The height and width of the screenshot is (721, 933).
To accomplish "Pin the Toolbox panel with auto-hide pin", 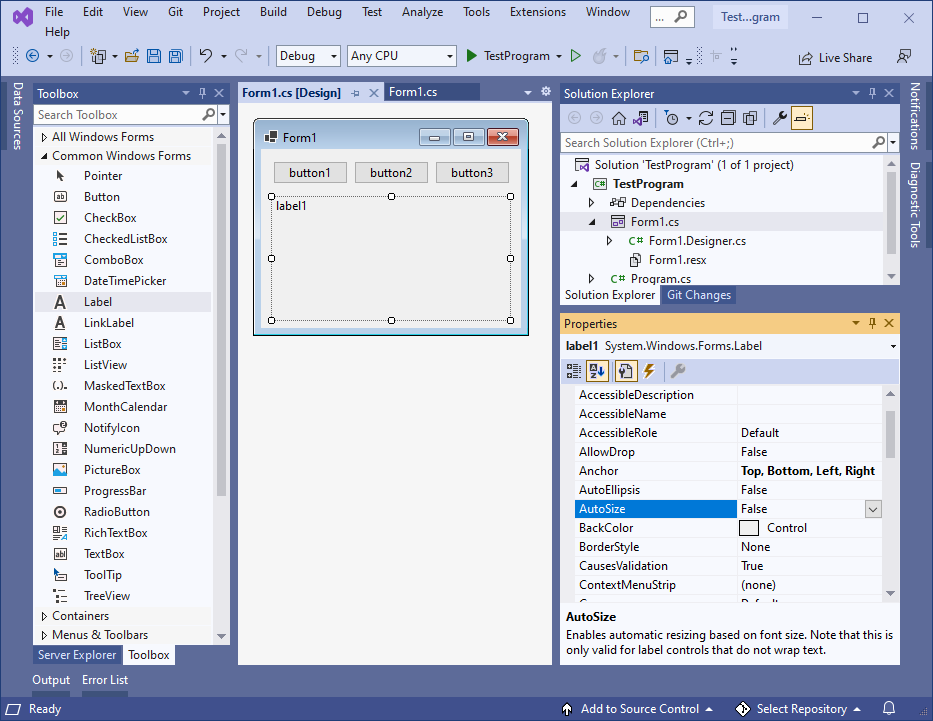I will click(202, 93).
